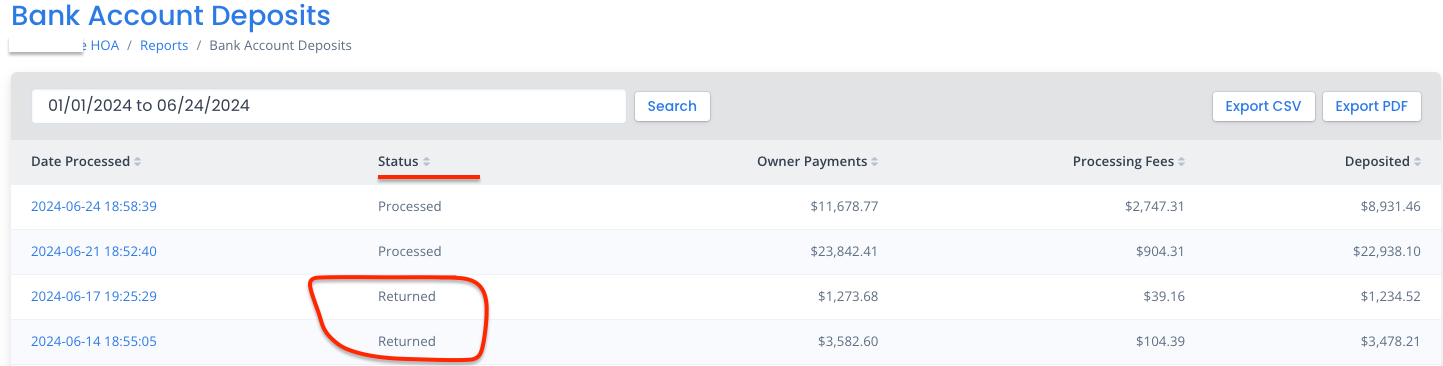Image resolution: width=1443 pixels, height=366 pixels.
Task: Click the Search button
Action: pyautogui.click(x=672, y=106)
